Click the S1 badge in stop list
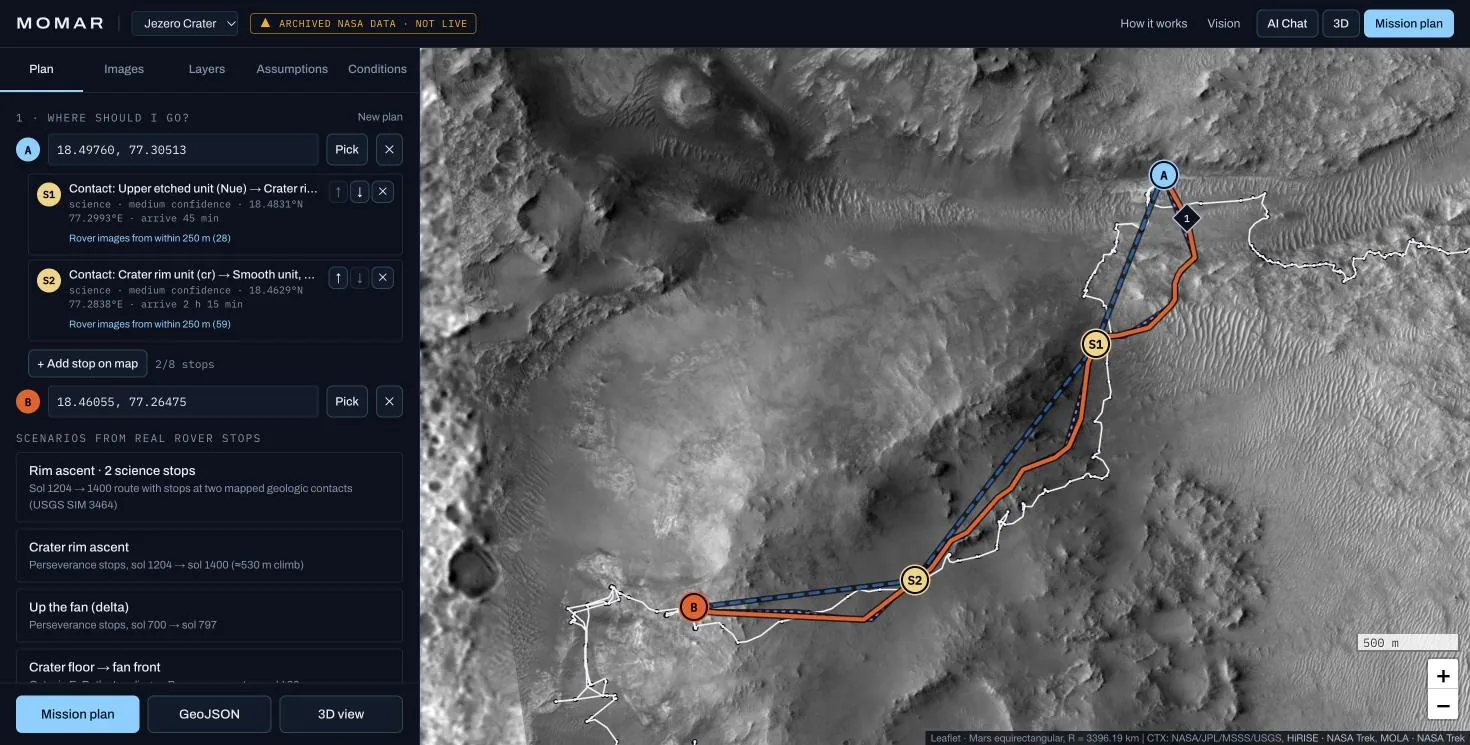The image size is (1470, 745). (x=49, y=195)
